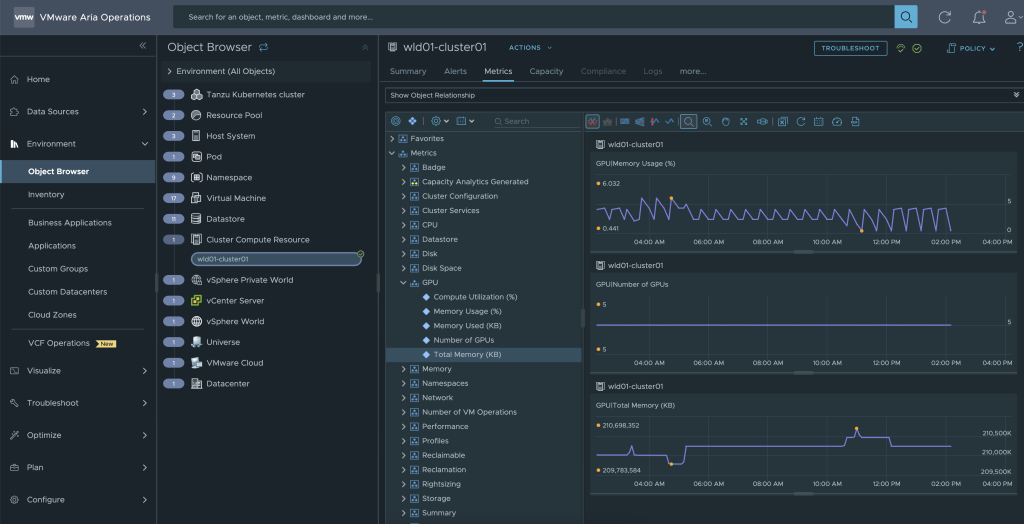Screen dimensions: 1024x524
Task: Open the Policy dropdown
Action: click(x=971, y=48)
